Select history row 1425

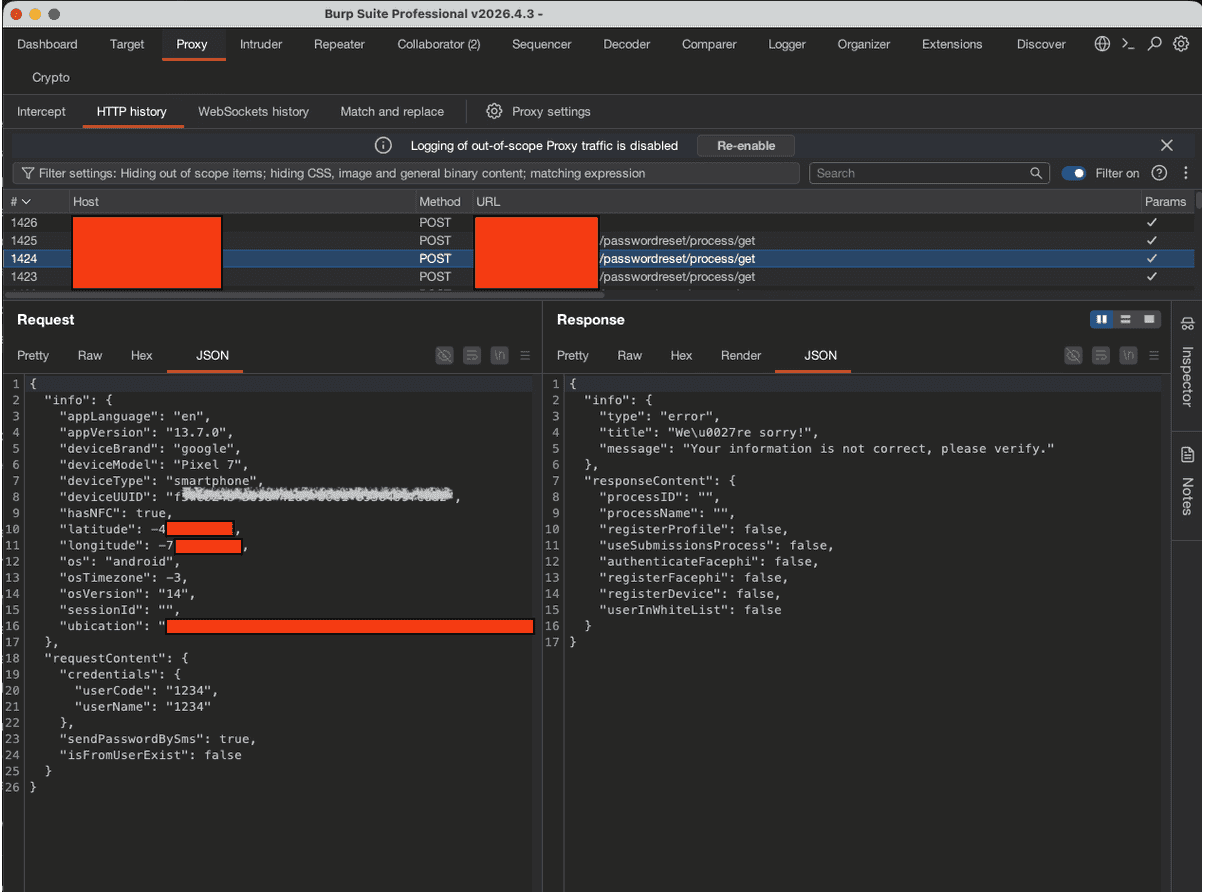click(599, 240)
